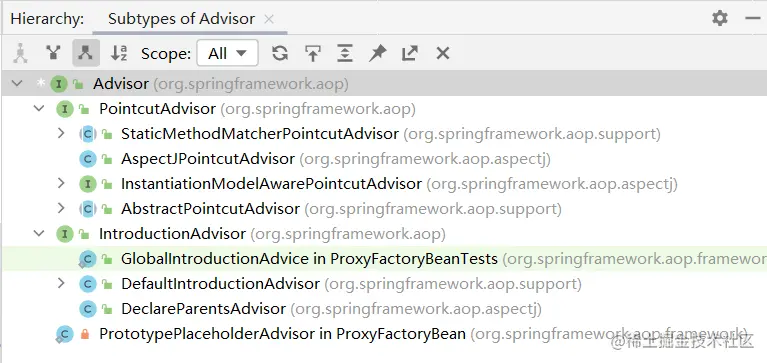Refresh the hierarchy tree
Viewport: 767px width, 363px height.
[280, 53]
